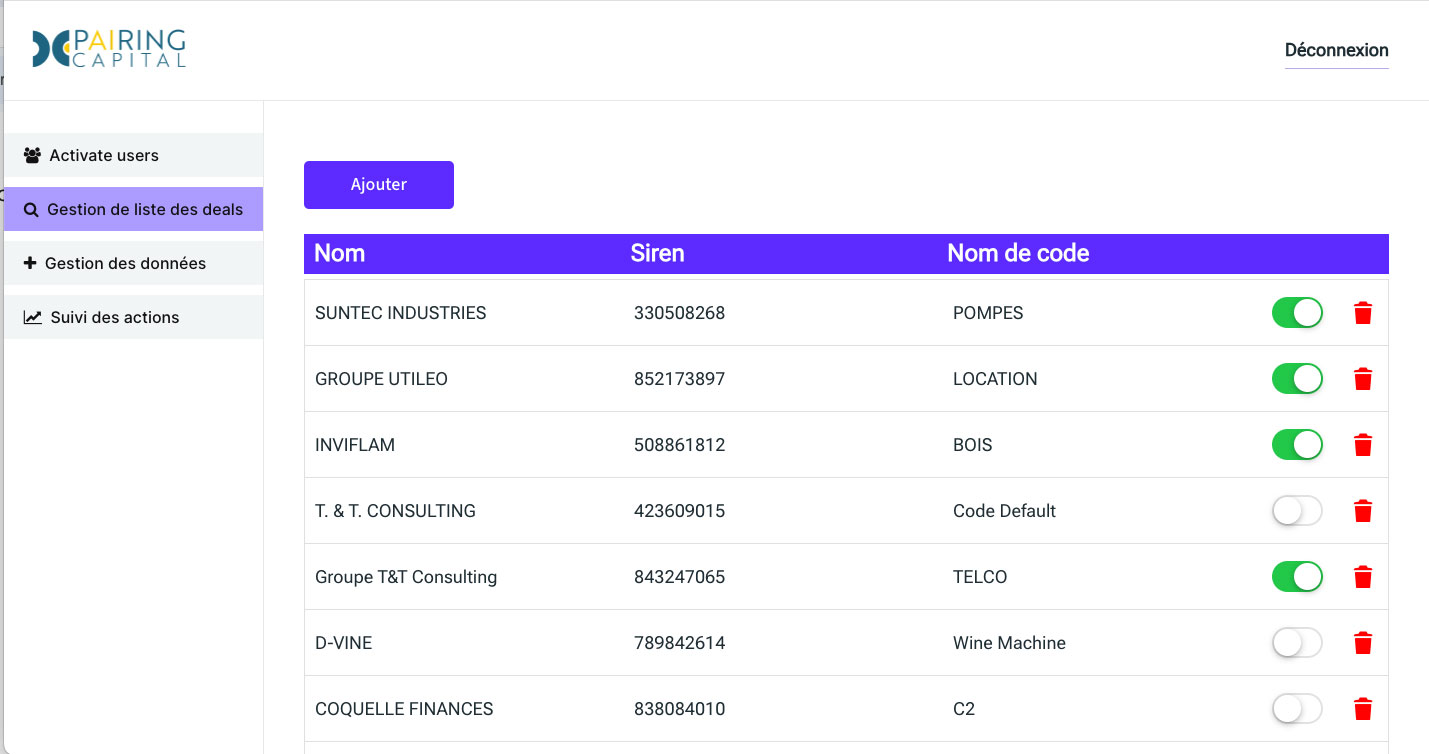Click the magnifier icon in Gestion de liste des deals
The width and height of the screenshot is (1429, 754).
click(31, 210)
